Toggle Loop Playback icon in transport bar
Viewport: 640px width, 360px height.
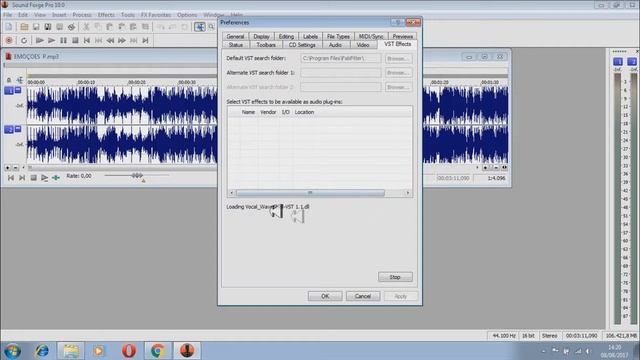point(24,40)
